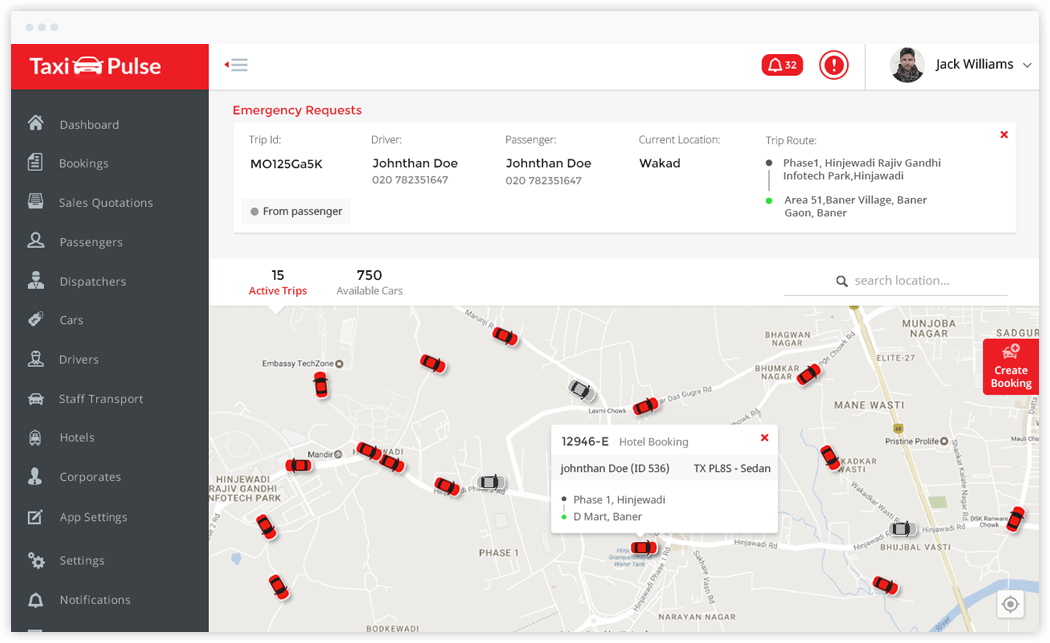Open the Cars section
Screen dimensions: 1050x643
pos(71,320)
